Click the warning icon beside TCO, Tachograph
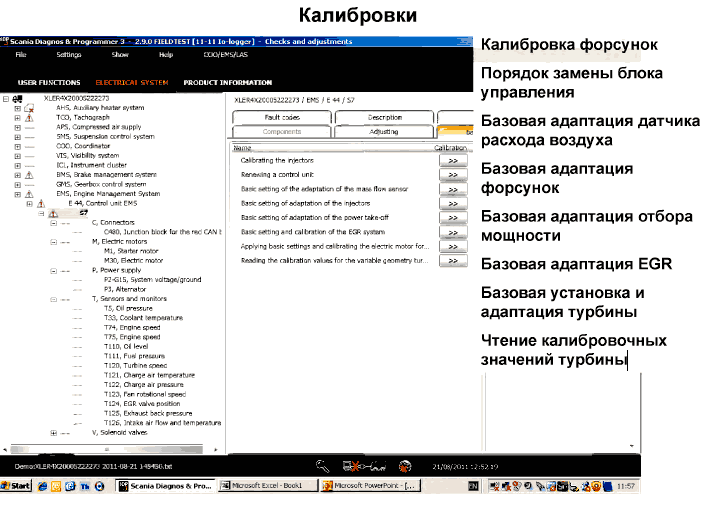The image size is (710, 532). pos(29,117)
